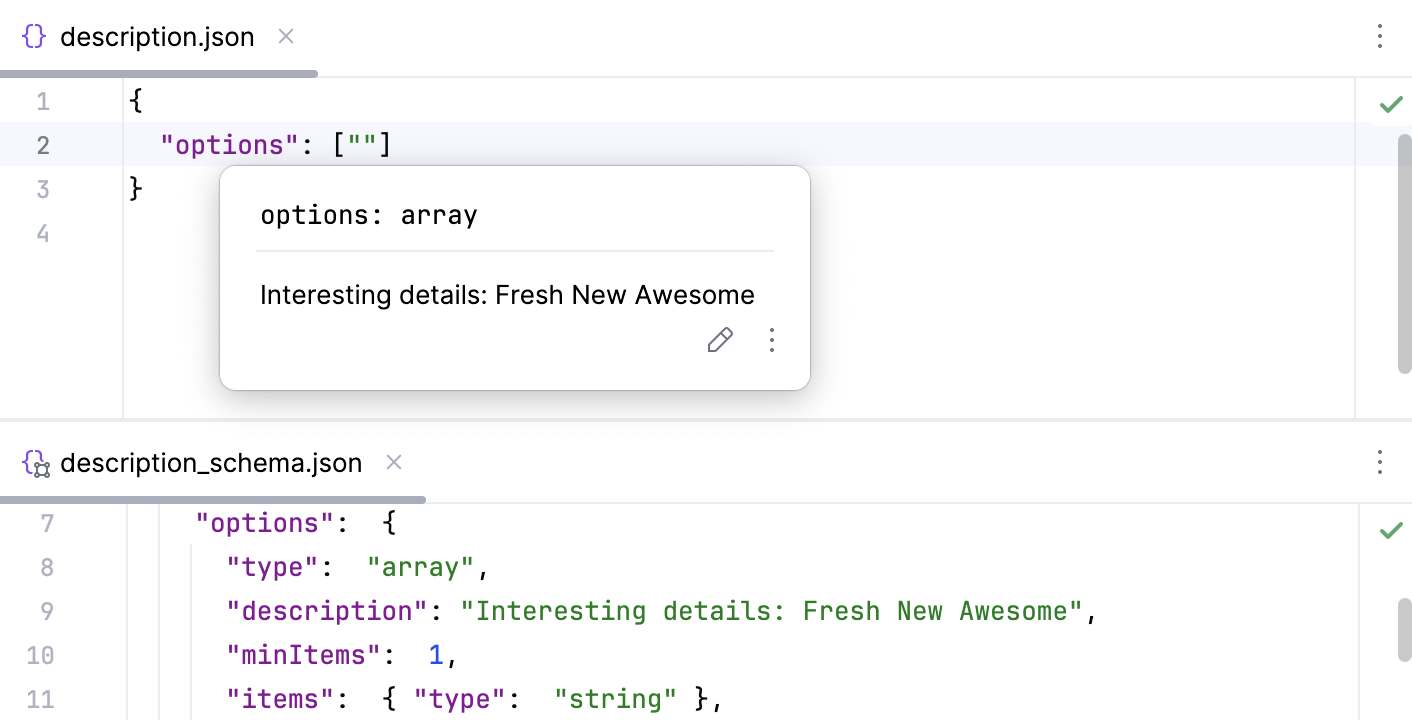Open the kebab menu of the schema editor
Viewport: 1412px width, 720px height.
(1379, 462)
